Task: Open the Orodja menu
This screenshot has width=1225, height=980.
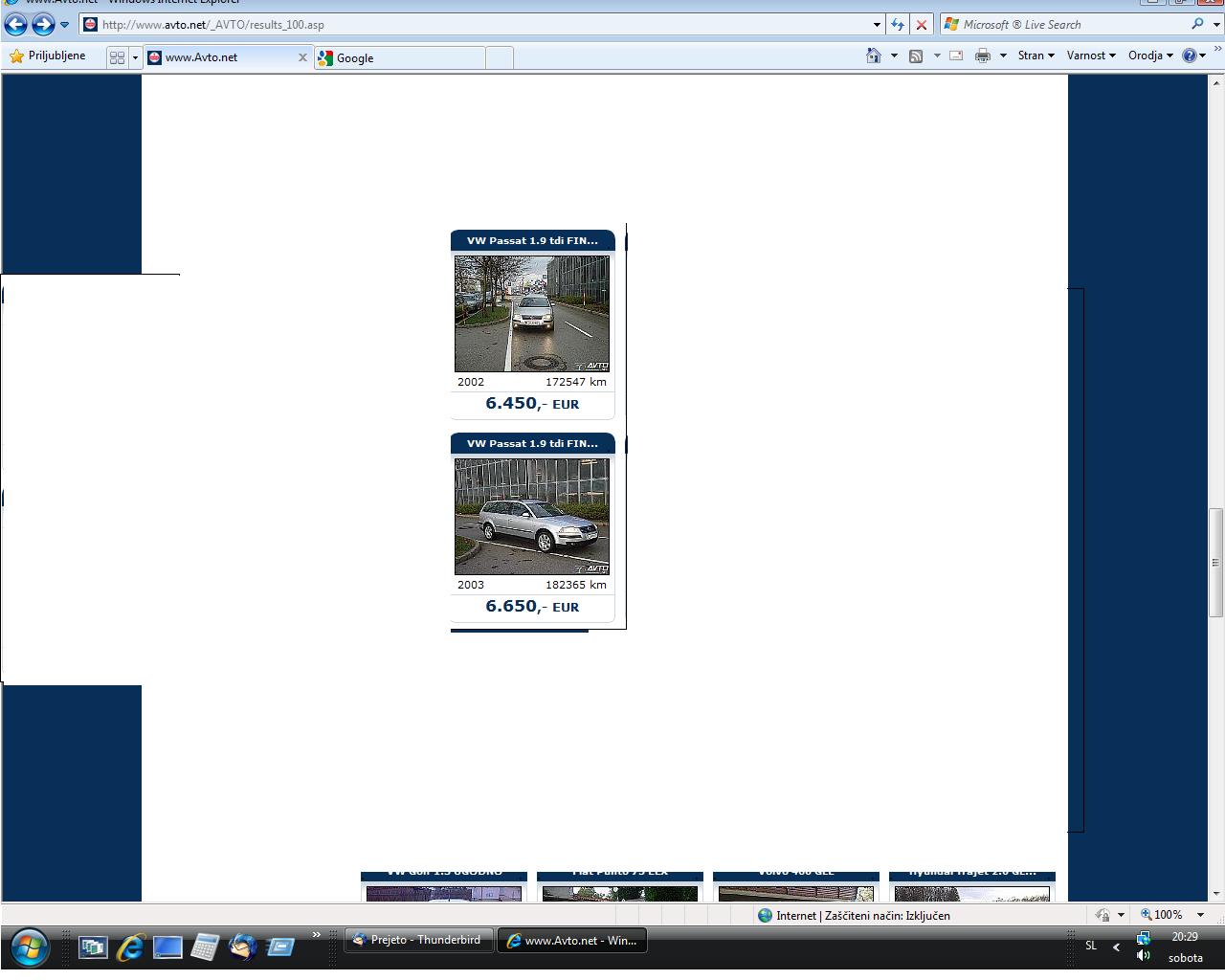Action: pos(1150,56)
